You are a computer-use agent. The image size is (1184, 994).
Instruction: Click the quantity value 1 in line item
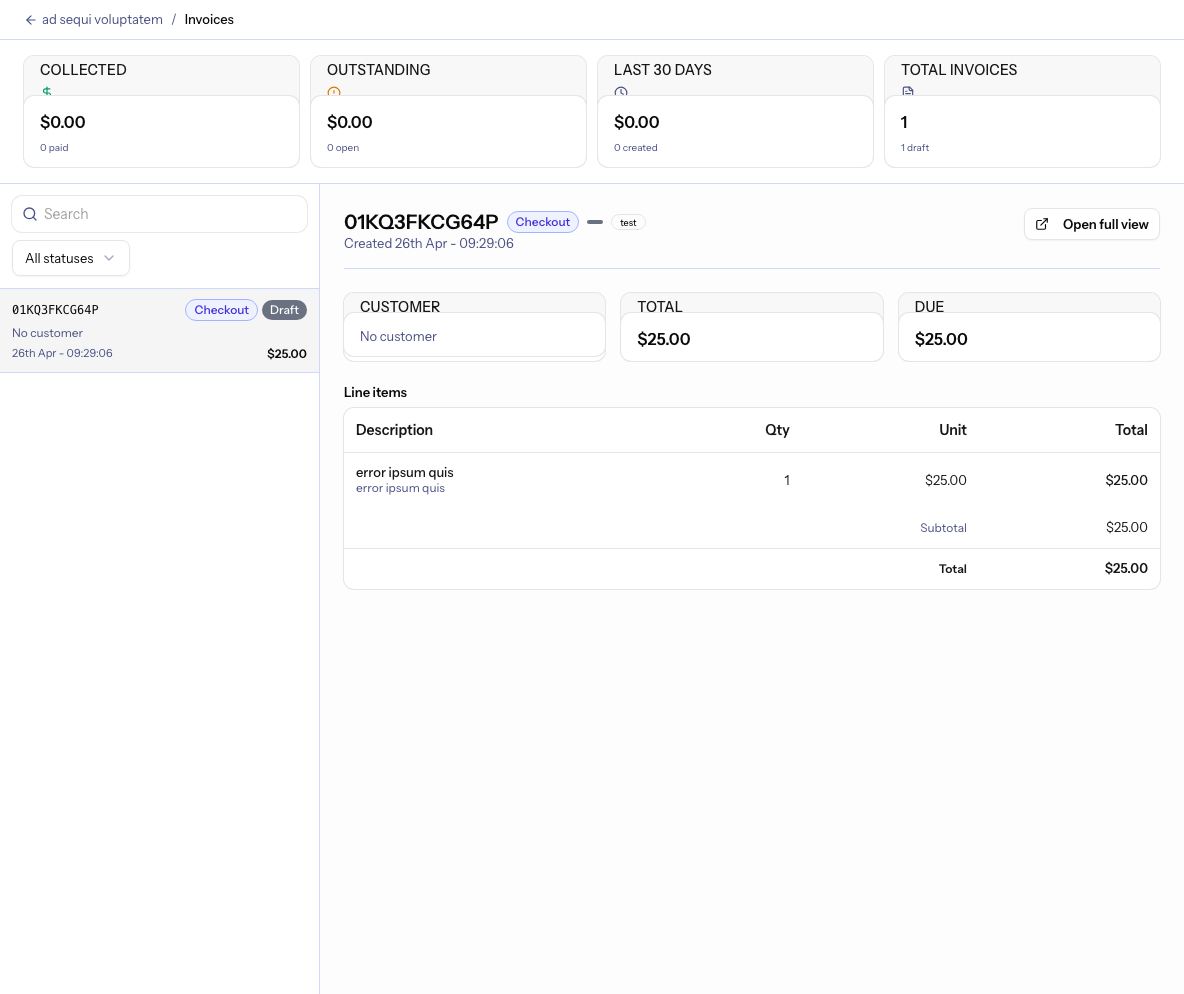(x=787, y=480)
